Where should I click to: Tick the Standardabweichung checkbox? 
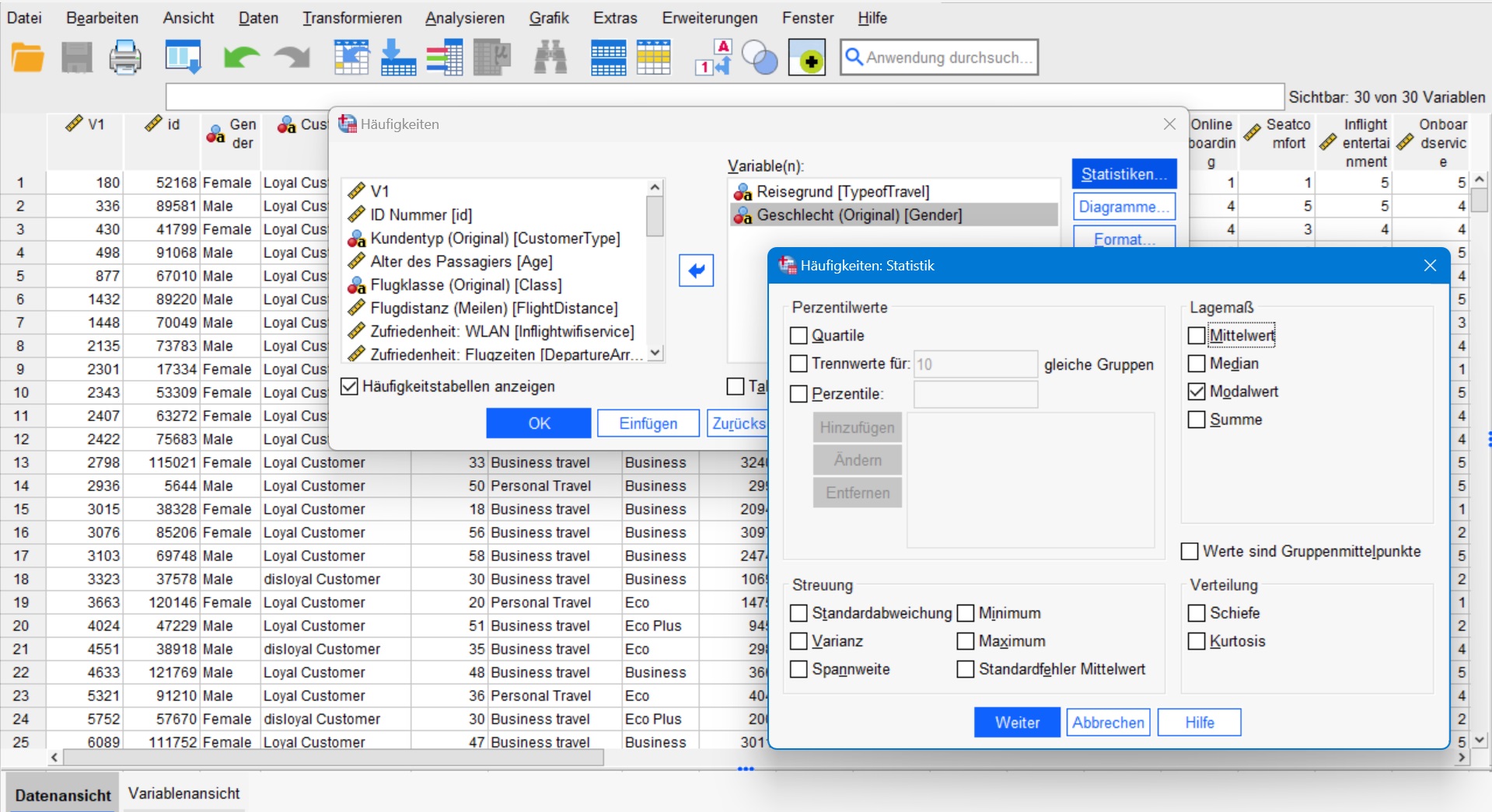[798, 613]
